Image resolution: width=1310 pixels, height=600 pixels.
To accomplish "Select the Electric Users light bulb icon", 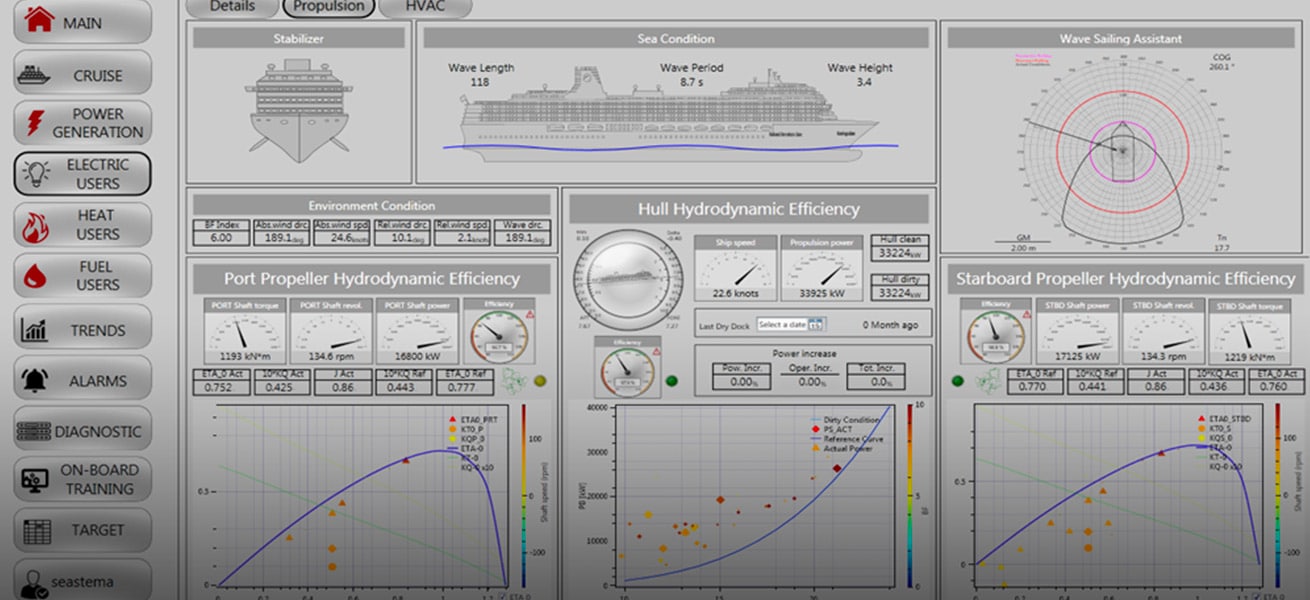I will (37, 174).
